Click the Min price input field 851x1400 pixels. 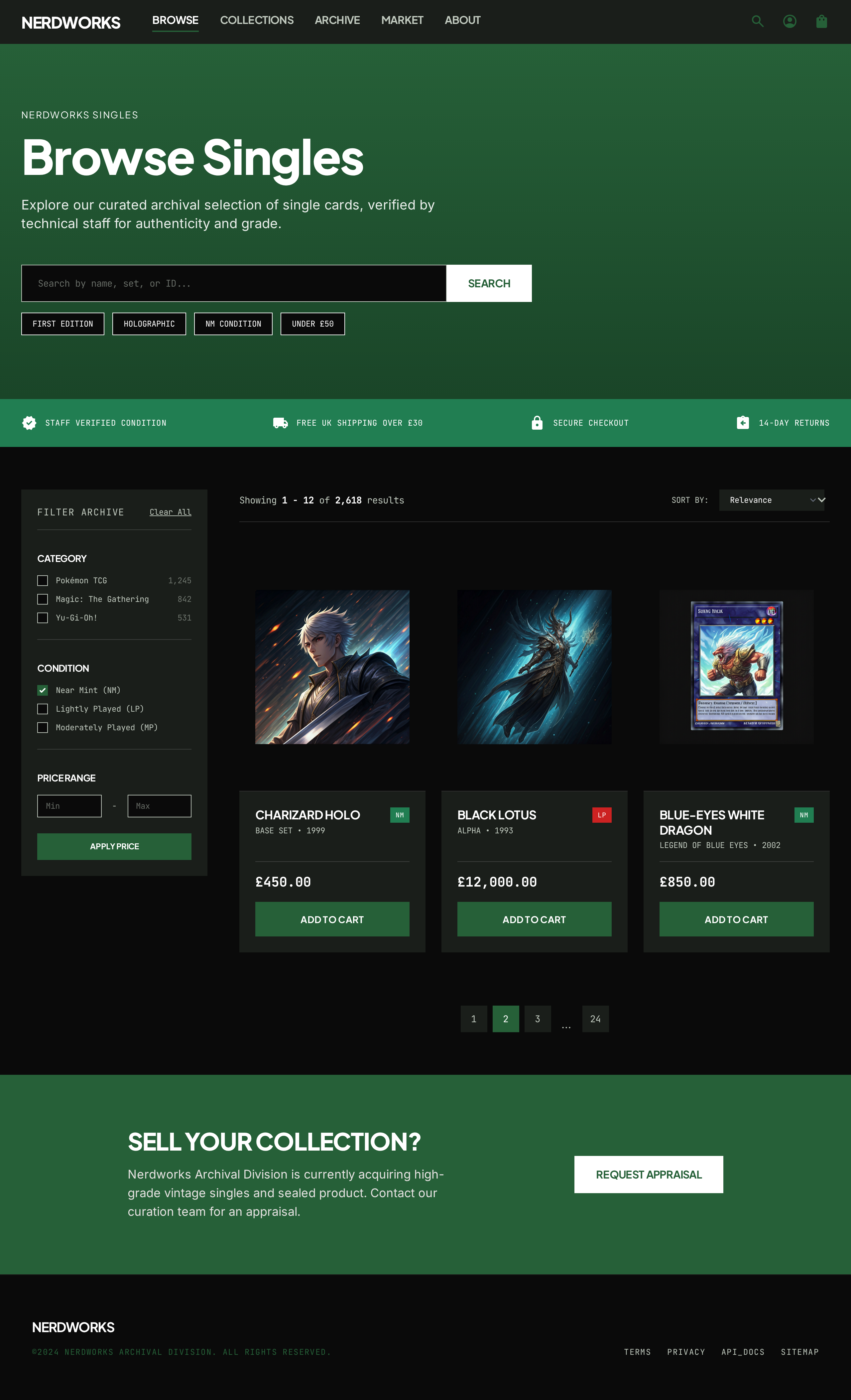[x=69, y=806]
